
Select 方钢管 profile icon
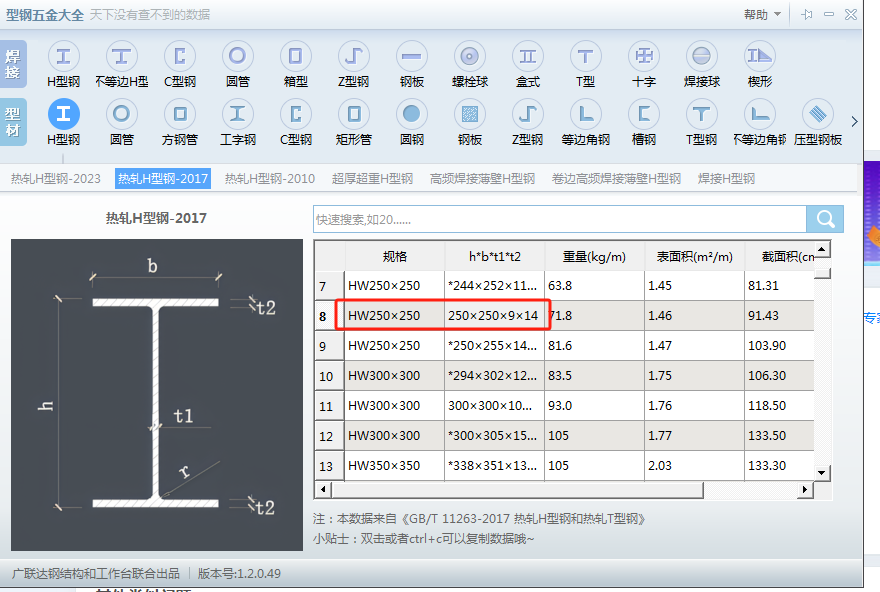coord(180,114)
